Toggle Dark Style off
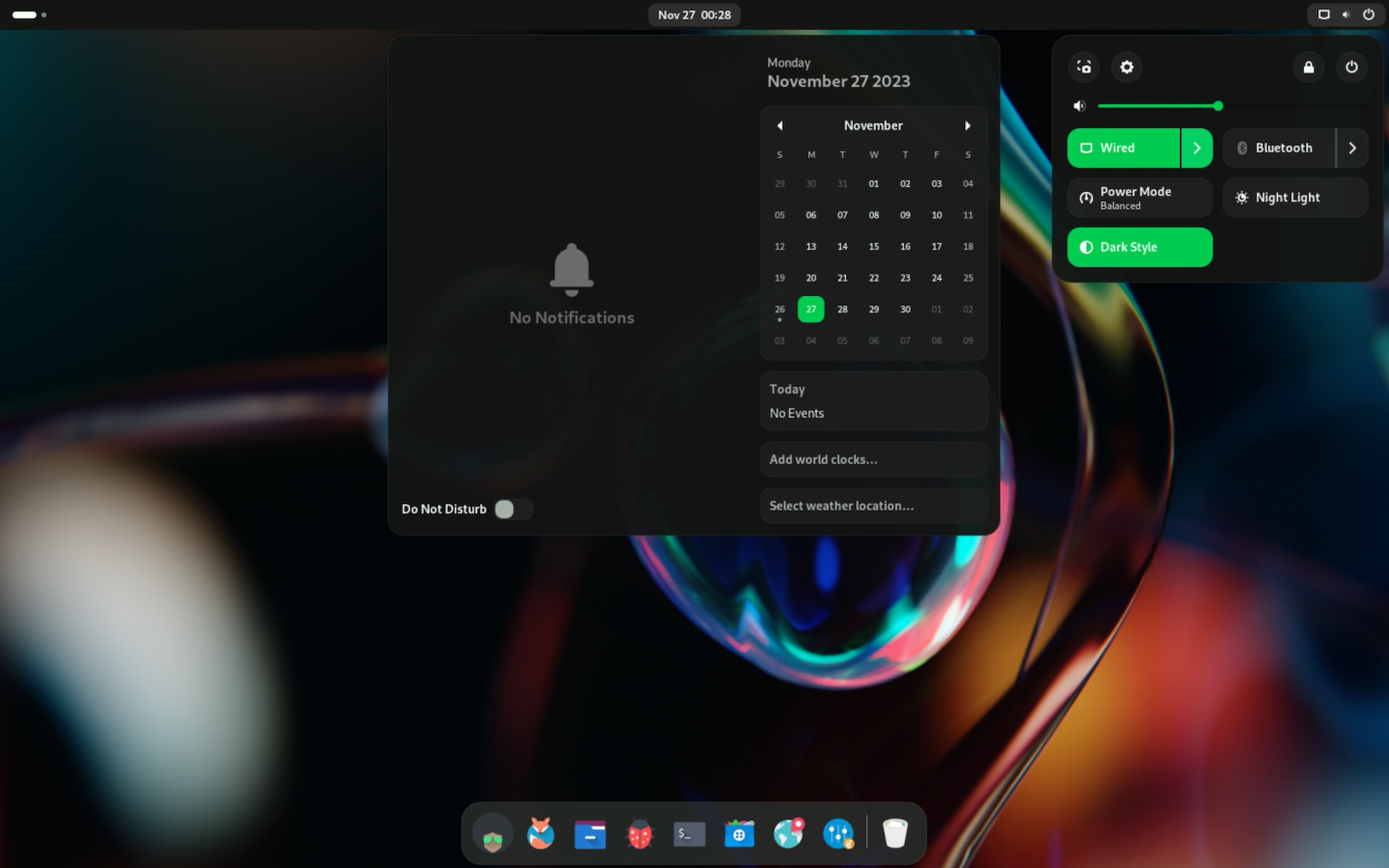 click(x=1140, y=247)
